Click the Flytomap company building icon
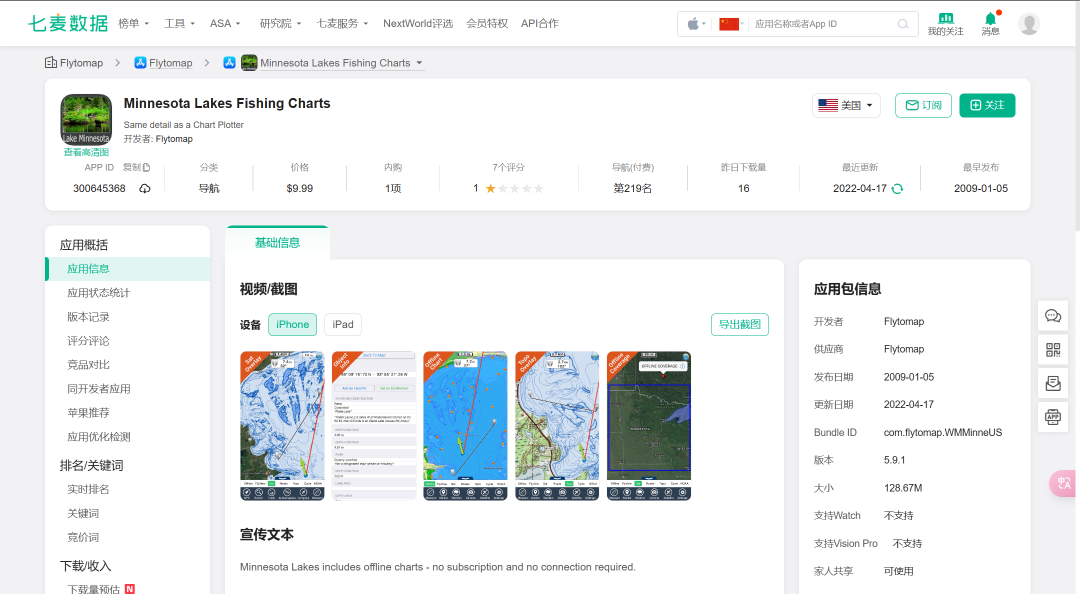Image resolution: width=1080 pixels, height=594 pixels. point(51,63)
